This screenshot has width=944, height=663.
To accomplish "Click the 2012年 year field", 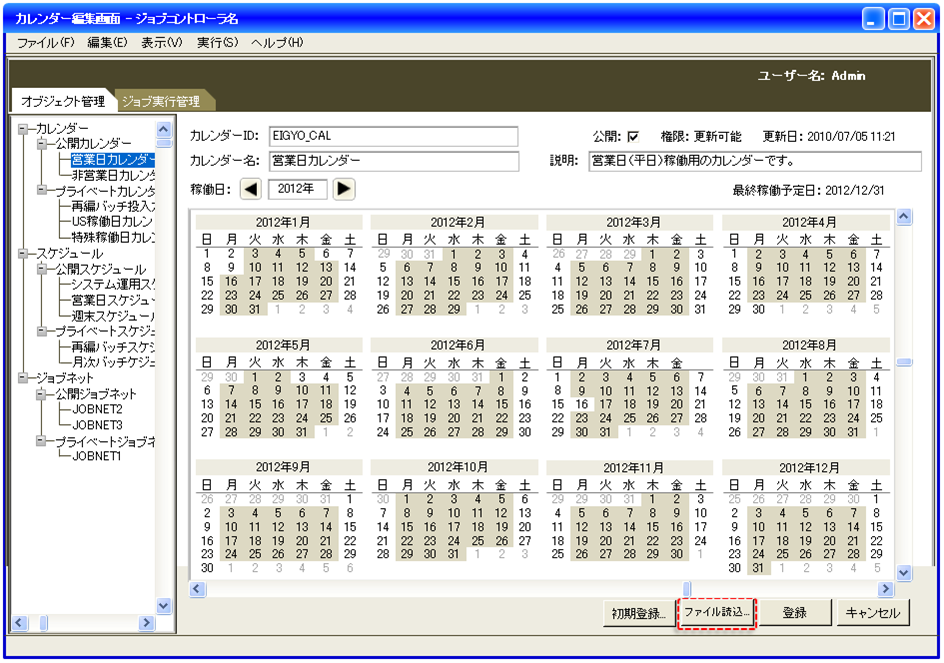I will (x=297, y=189).
